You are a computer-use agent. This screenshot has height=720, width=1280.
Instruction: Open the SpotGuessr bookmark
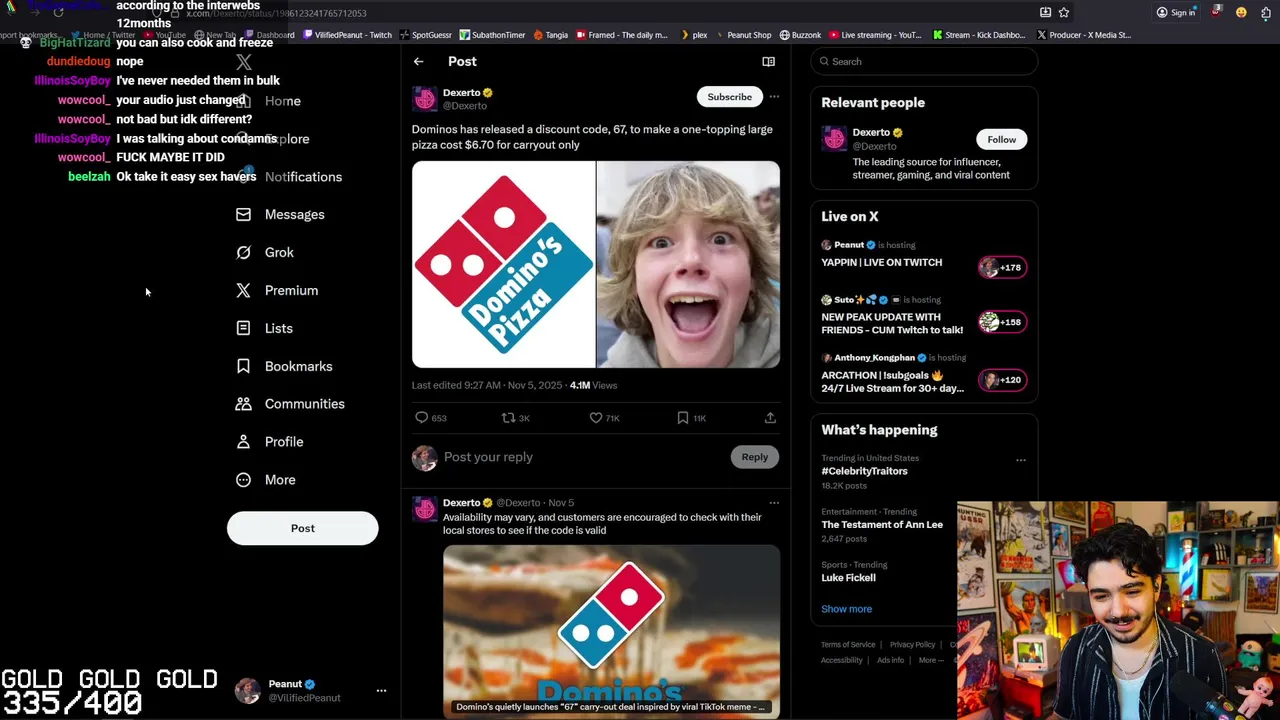[x=425, y=35]
